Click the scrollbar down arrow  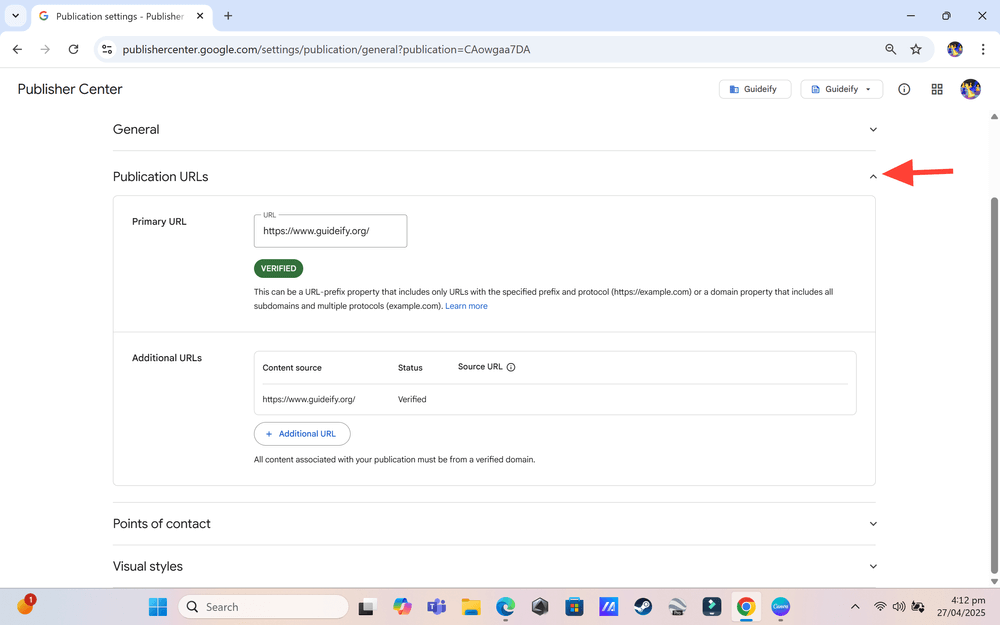point(994,581)
